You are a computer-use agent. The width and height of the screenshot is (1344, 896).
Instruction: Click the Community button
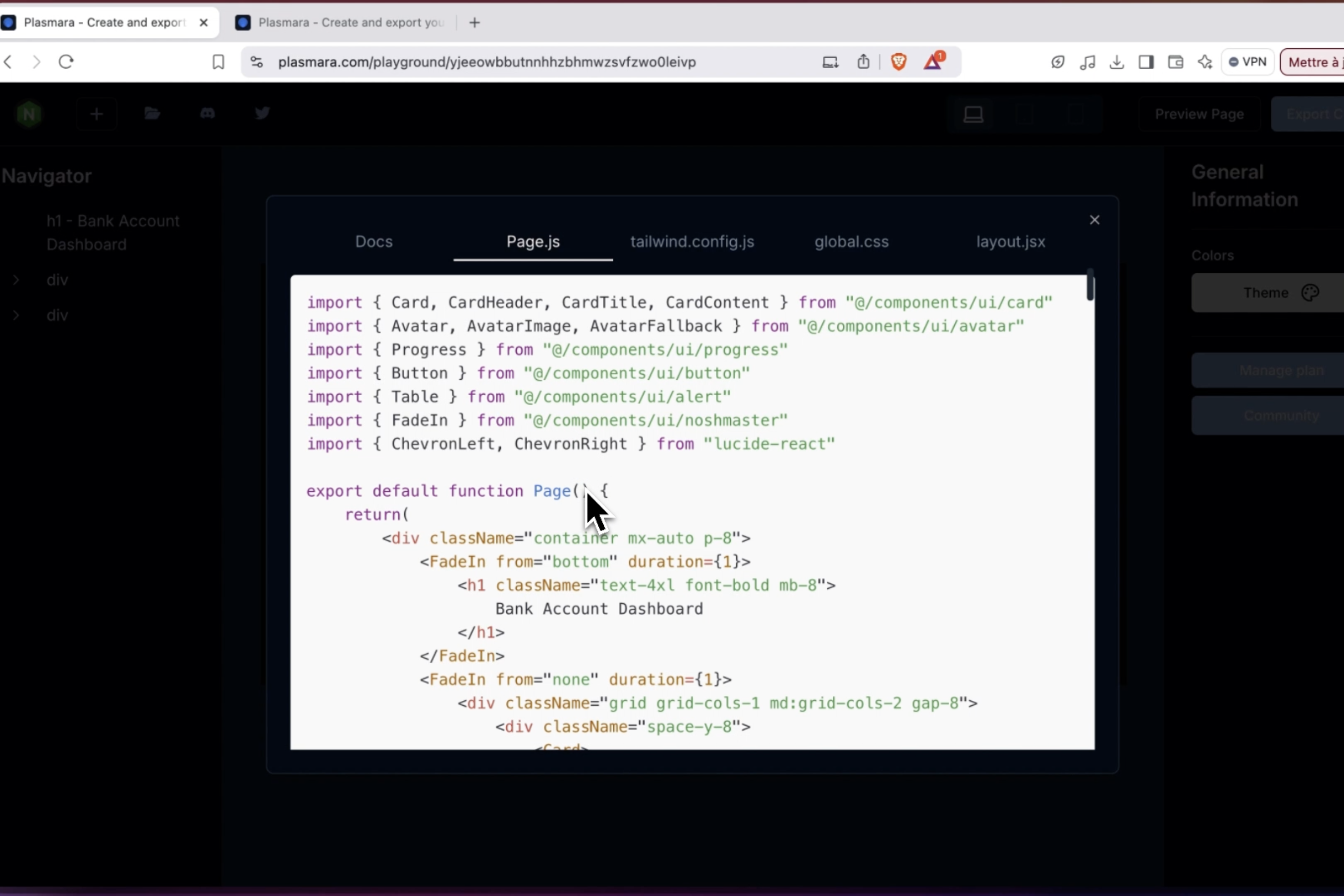point(1267,416)
